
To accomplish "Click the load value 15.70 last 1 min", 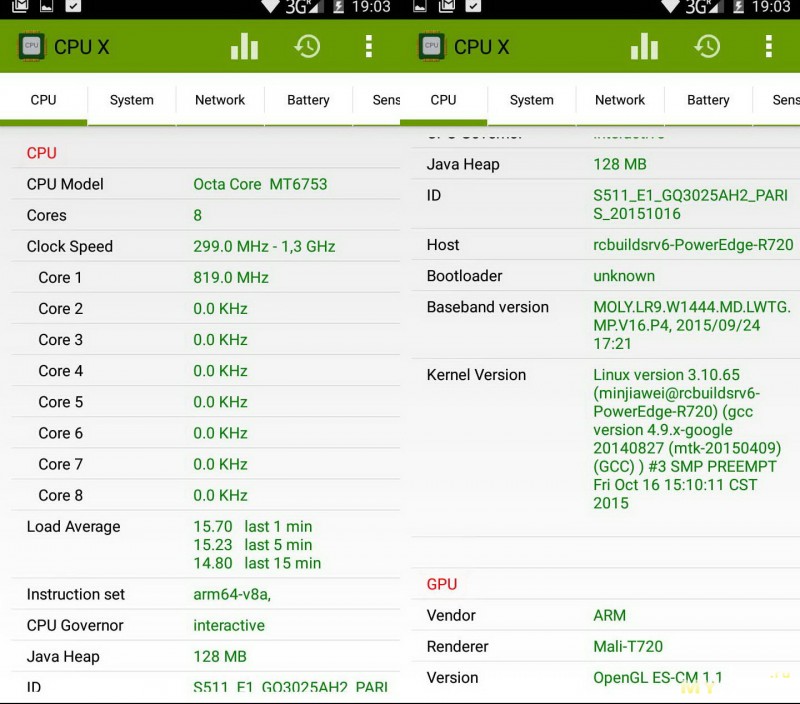I will coord(253,526).
